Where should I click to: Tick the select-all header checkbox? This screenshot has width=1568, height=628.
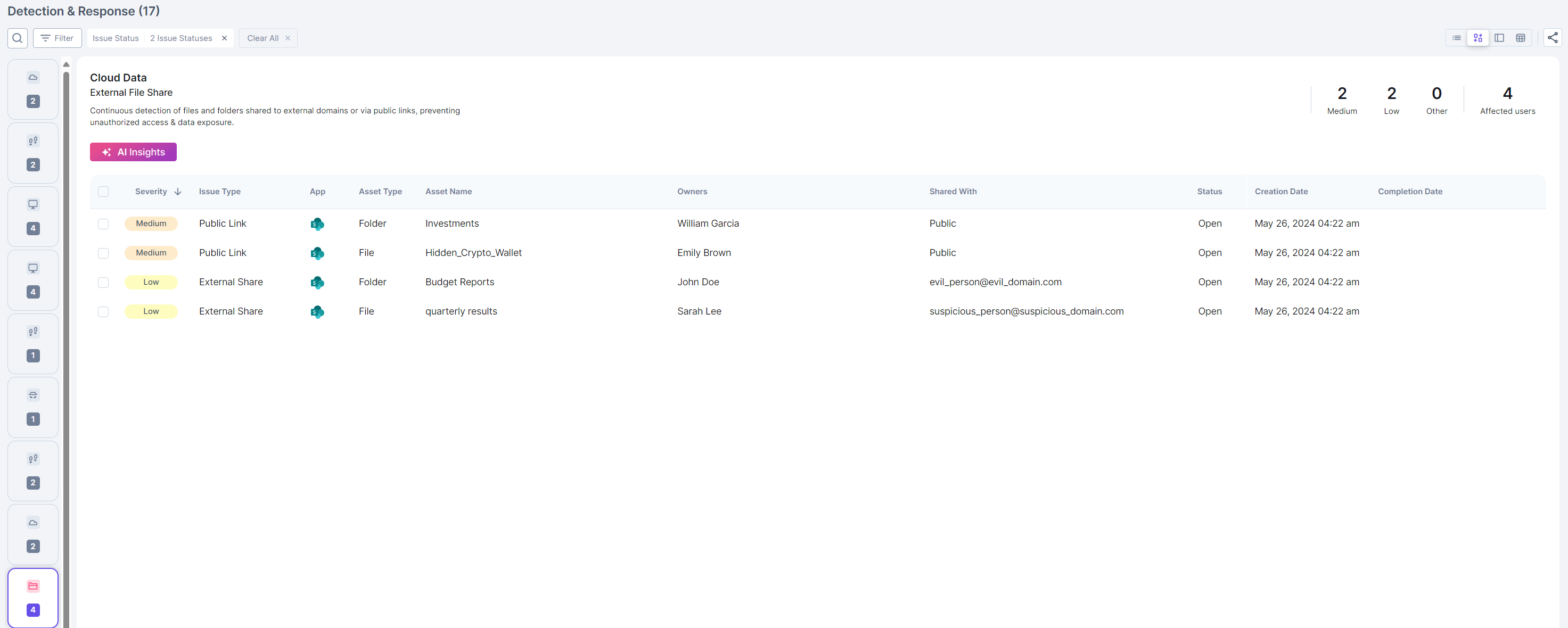click(x=103, y=192)
